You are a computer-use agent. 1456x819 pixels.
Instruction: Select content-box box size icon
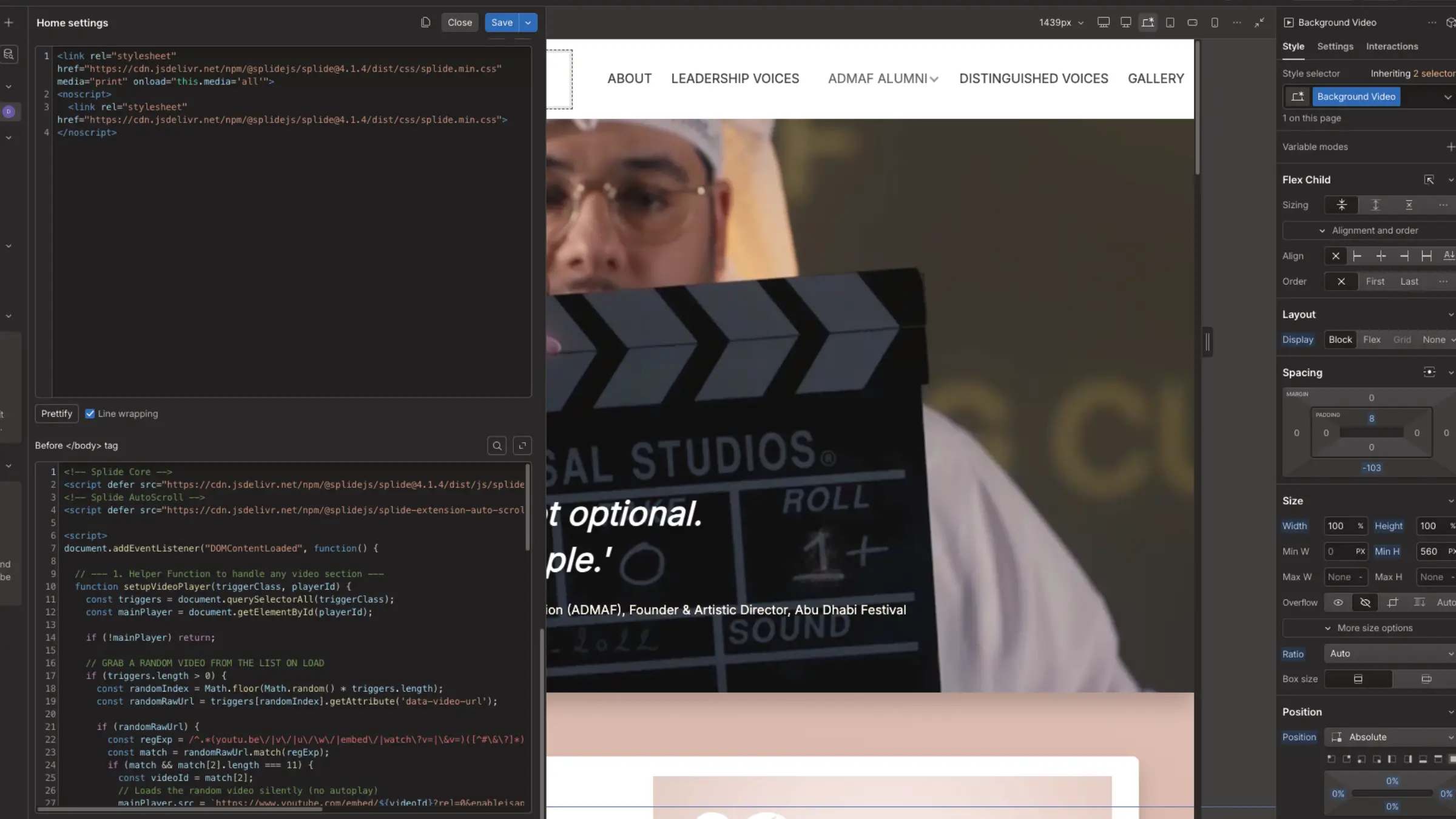[x=1426, y=679]
